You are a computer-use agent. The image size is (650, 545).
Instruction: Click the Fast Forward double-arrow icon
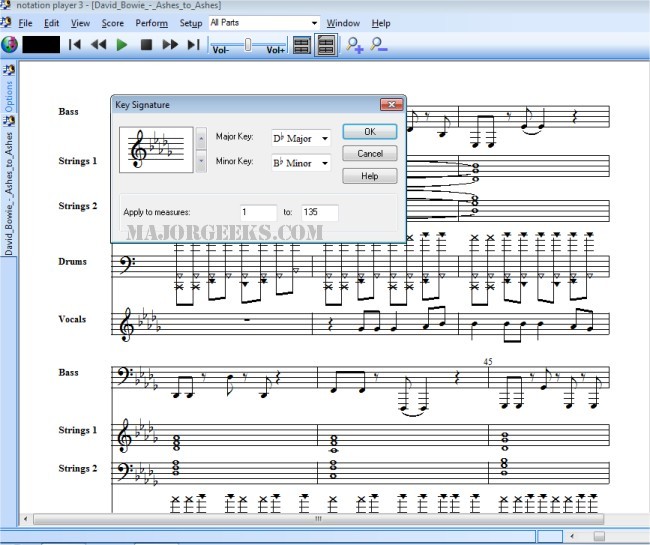[170, 44]
